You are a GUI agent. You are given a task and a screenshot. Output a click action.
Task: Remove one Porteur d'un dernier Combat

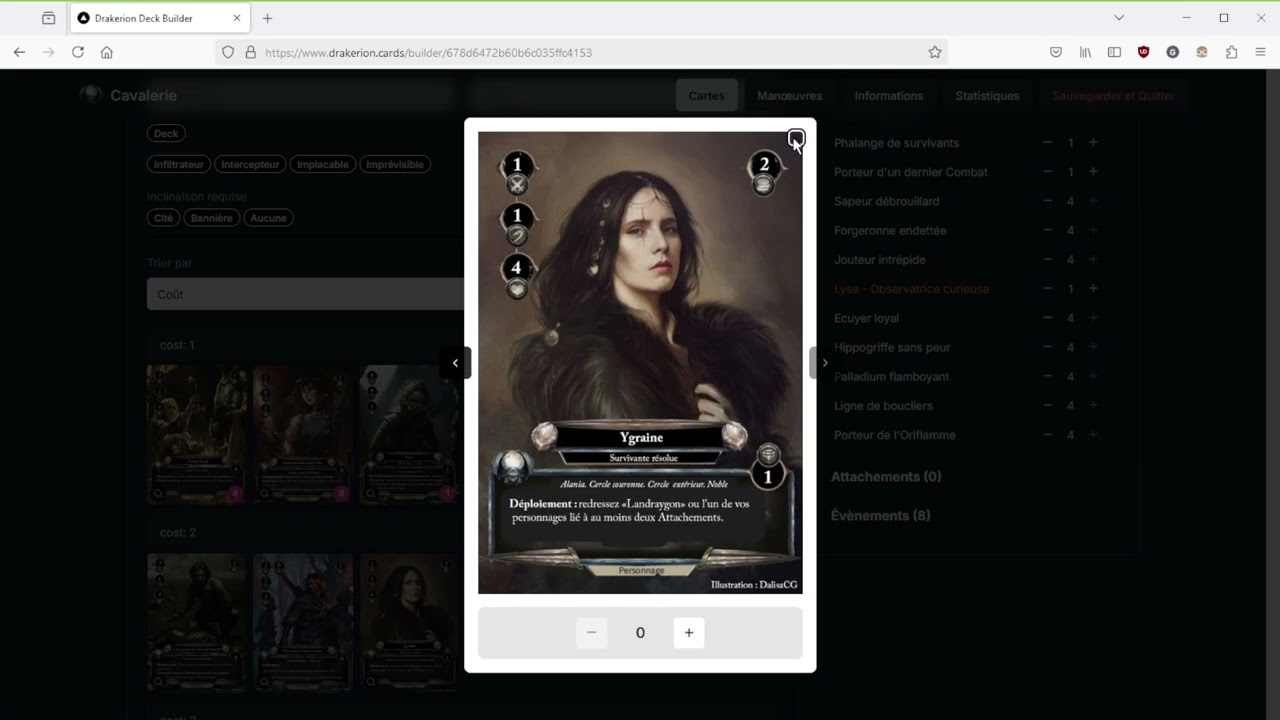click(1047, 172)
